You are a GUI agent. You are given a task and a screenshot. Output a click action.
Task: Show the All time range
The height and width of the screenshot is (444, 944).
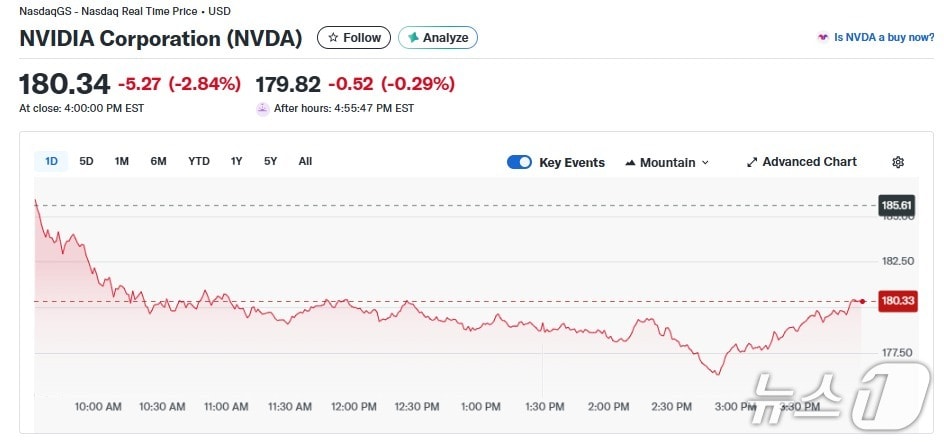pyautogui.click(x=305, y=161)
